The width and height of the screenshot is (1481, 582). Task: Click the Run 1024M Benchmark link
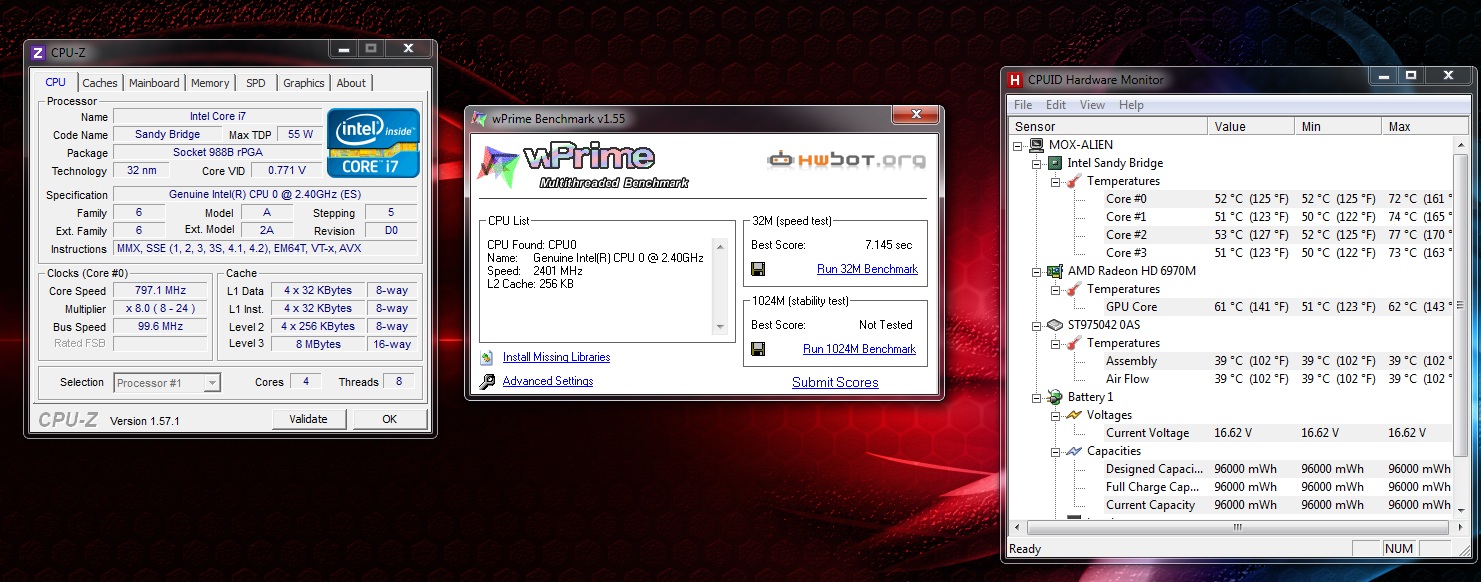[x=859, y=349]
